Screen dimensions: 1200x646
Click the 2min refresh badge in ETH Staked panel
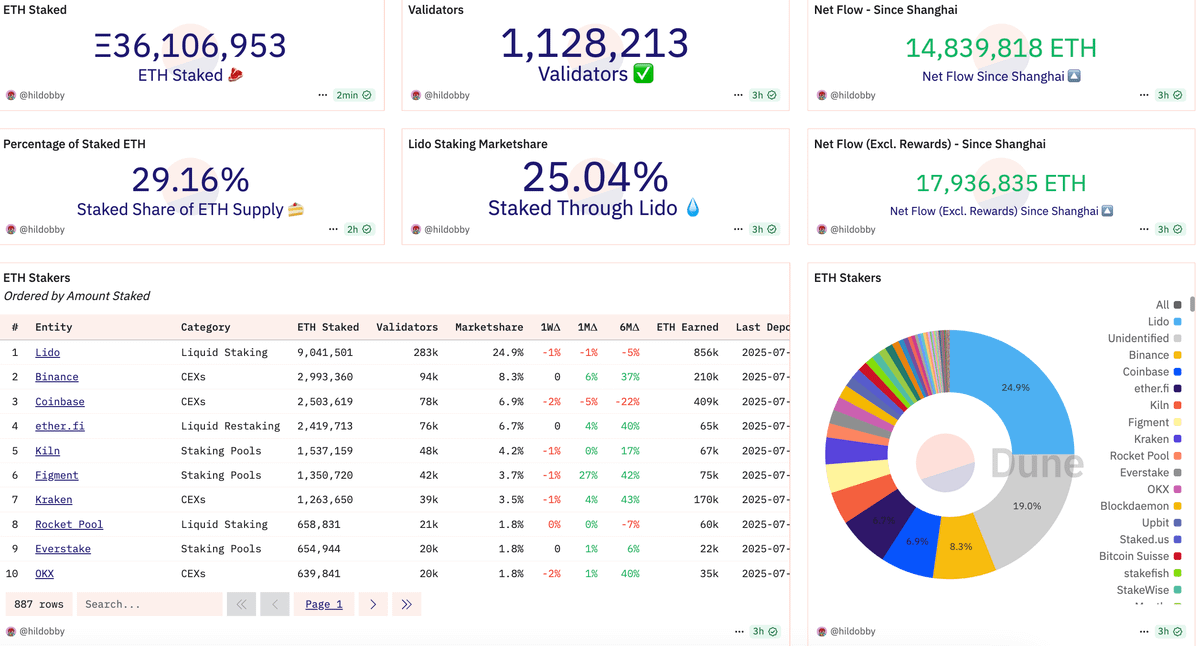tap(354, 95)
